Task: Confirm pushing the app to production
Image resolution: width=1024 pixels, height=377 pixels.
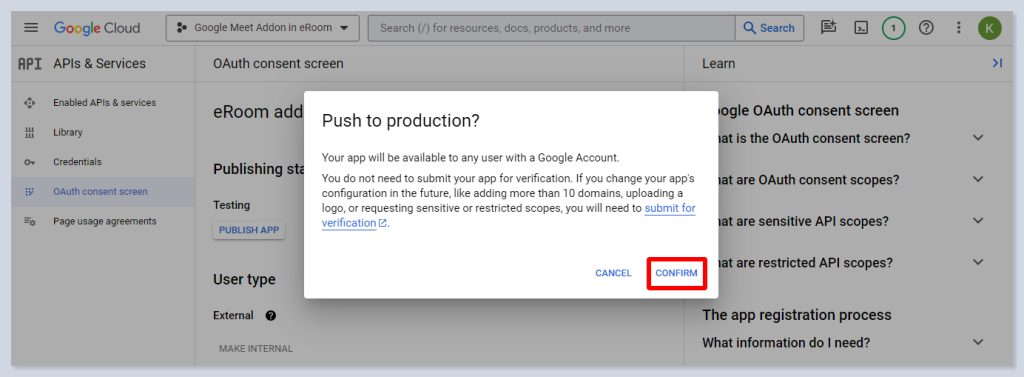Action: [x=677, y=273]
